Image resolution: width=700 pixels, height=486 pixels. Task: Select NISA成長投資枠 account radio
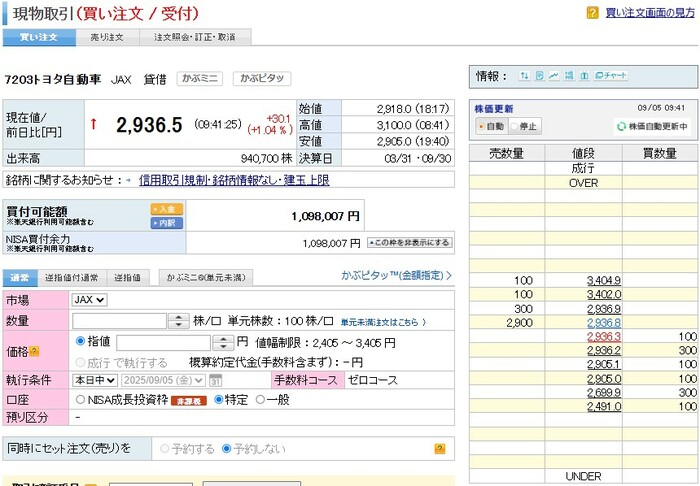80,399
